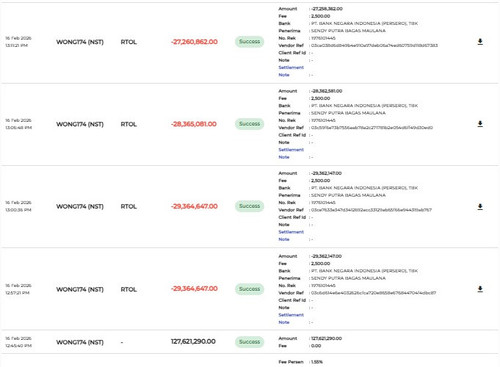Select detail Amount 127,621,290.00 in last row
The image size is (500, 367).
(326, 338)
